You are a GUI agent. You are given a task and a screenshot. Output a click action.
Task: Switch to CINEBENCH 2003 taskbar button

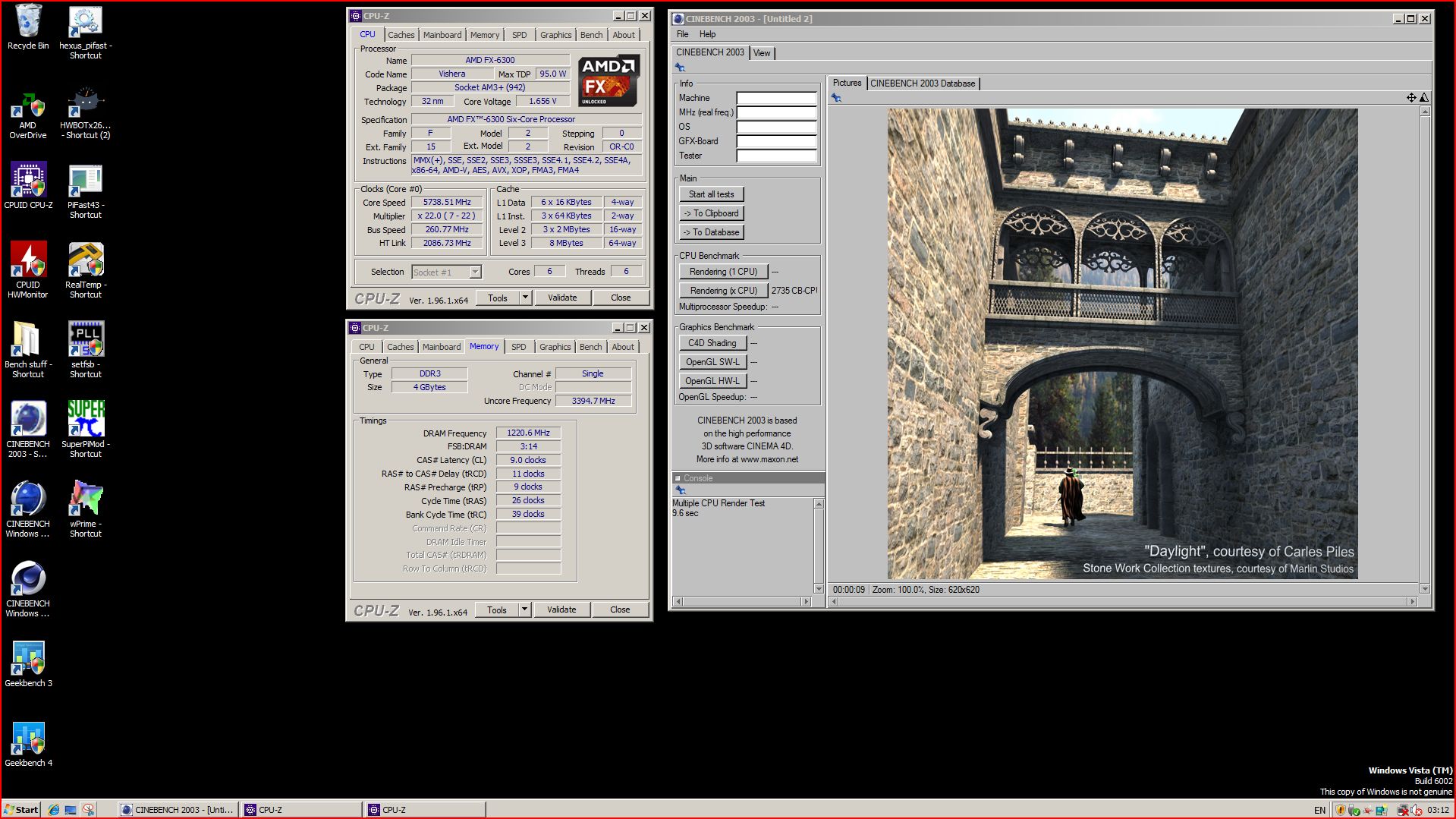click(178, 810)
